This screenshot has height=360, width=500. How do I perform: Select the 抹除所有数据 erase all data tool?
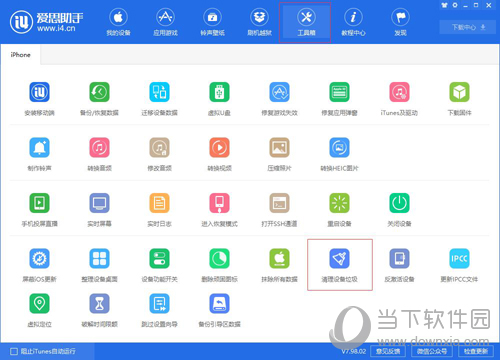coord(279,265)
